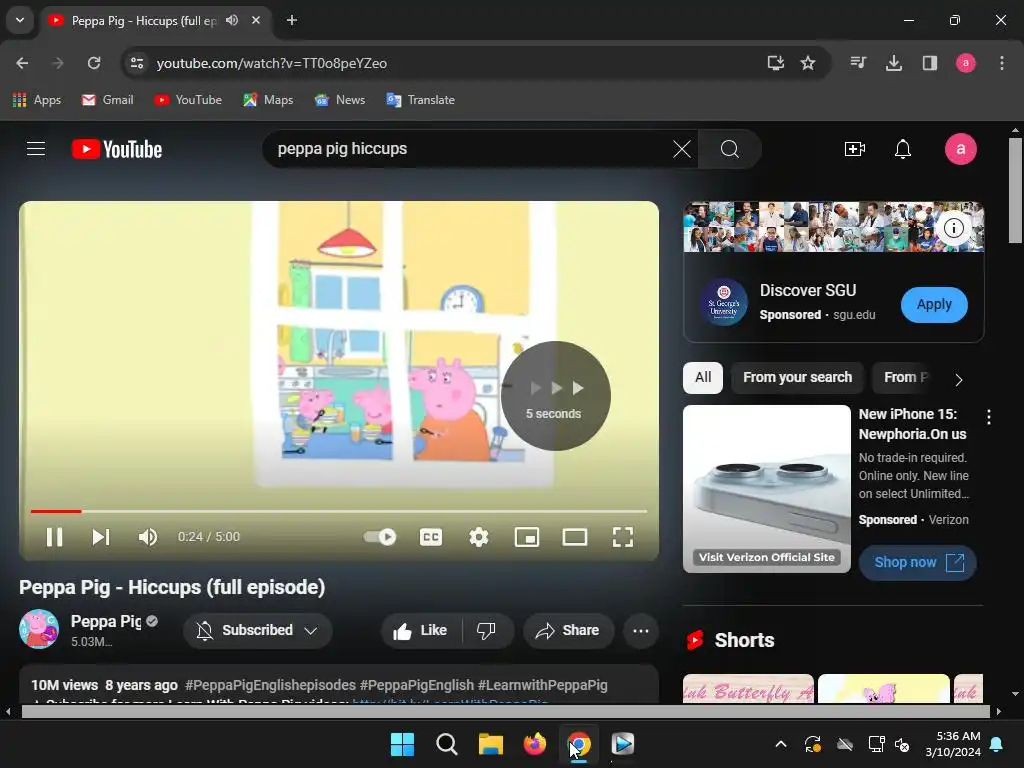This screenshot has width=1024, height=768.
Task: Show hidden system tray icons
Action: click(x=780, y=744)
